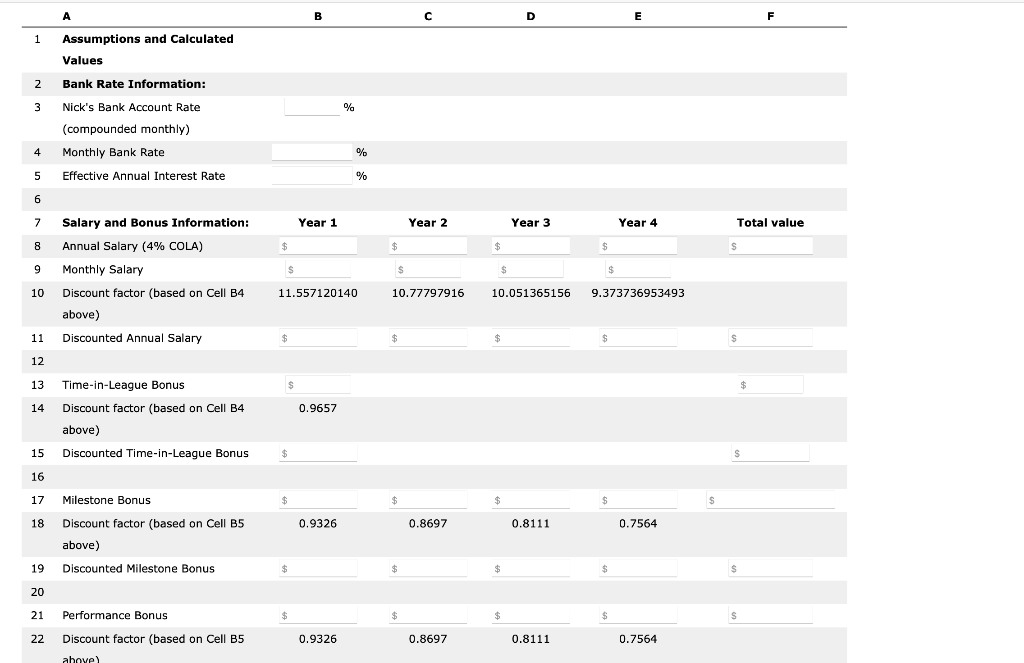Viewport: 1024px width, 663px height.
Task: Click discount factor value 10.051365156
Action: tap(531, 293)
